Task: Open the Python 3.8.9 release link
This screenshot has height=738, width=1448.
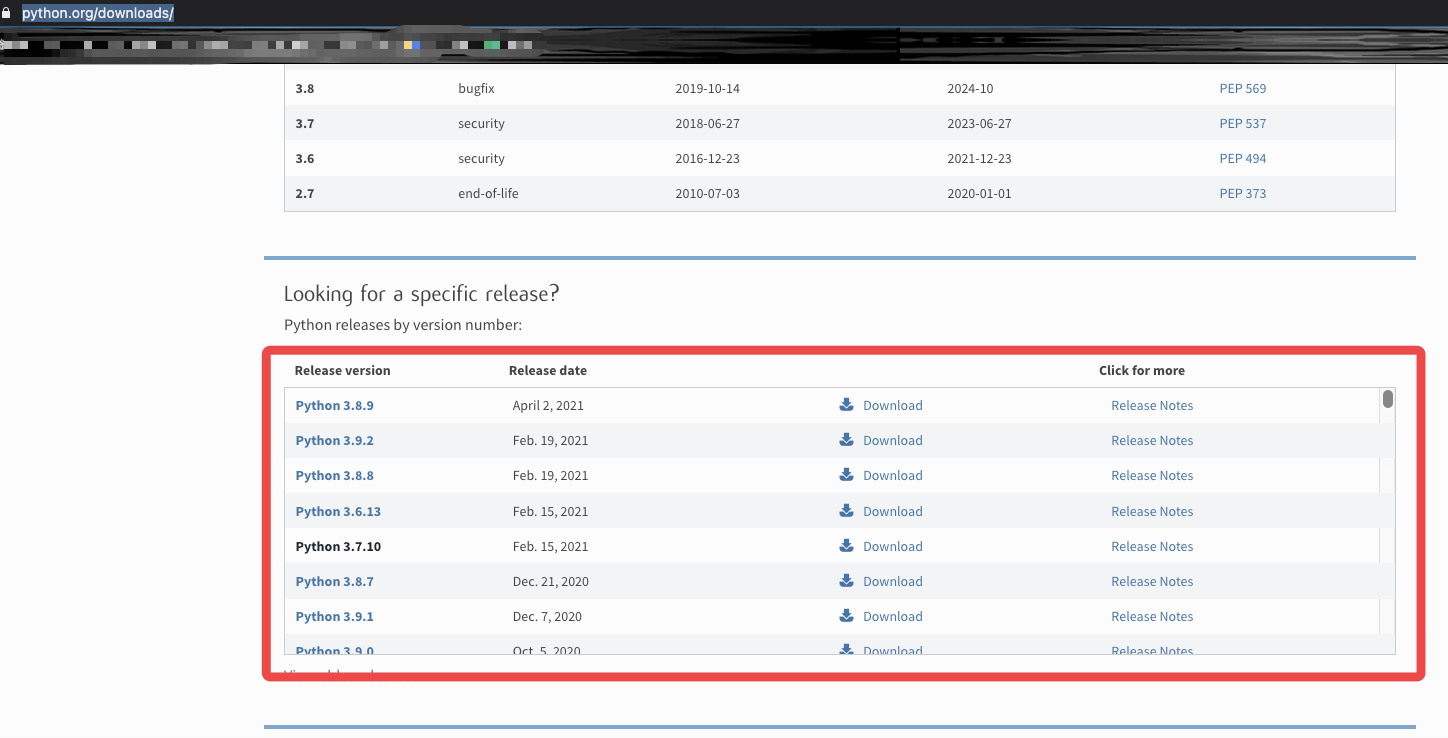Action: tap(334, 405)
